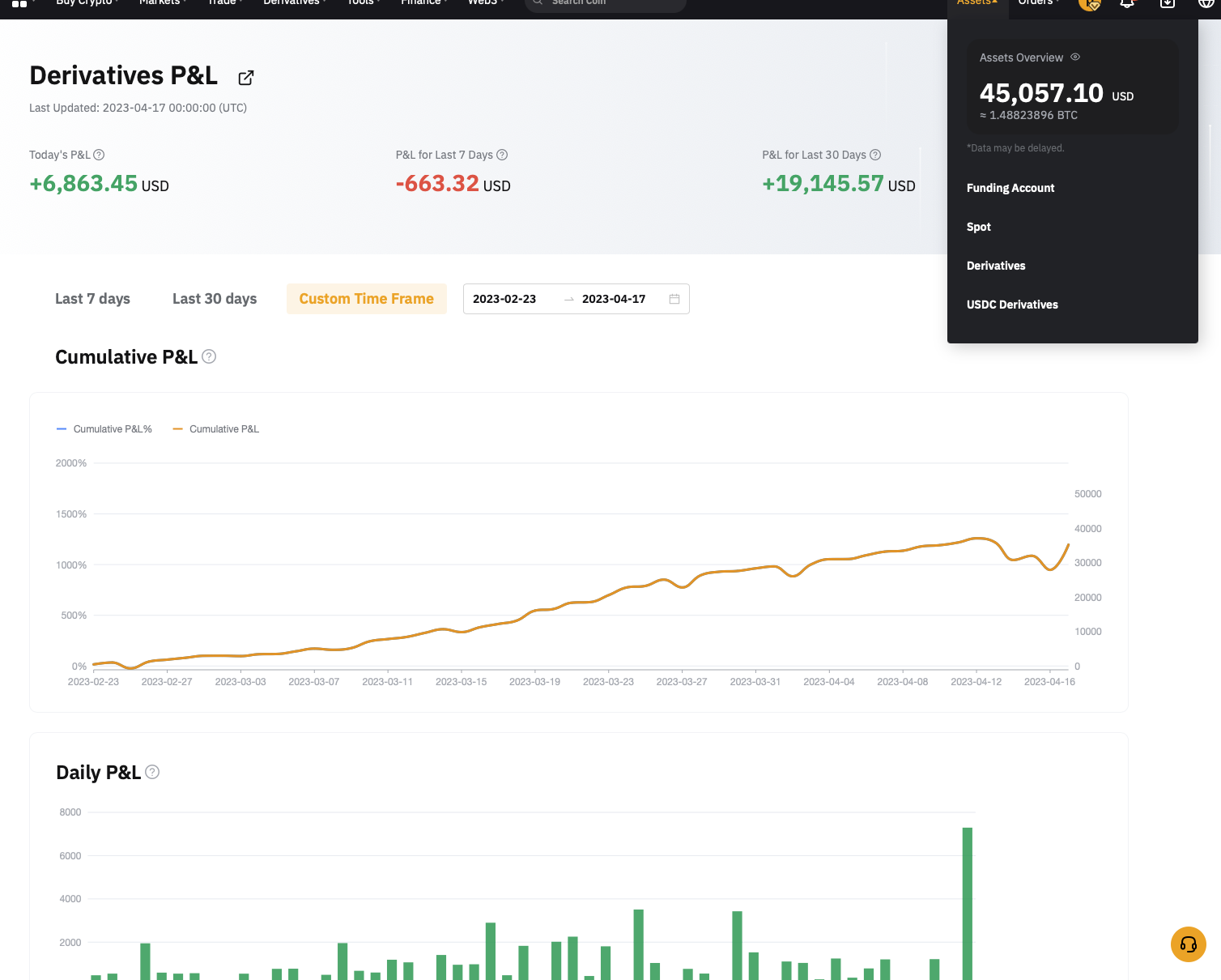Open the Derivatives P&L share/export icon
The height and width of the screenshot is (980, 1221).
[x=246, y=78]
